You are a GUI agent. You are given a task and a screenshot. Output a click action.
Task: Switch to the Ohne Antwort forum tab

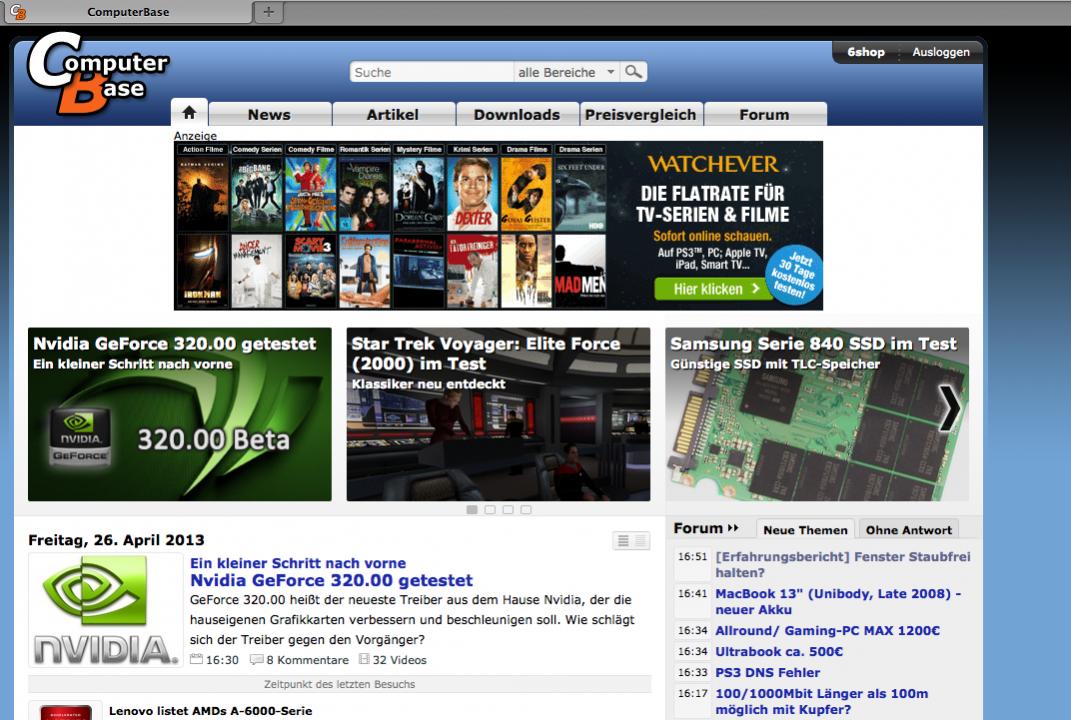click(x=908, y=530)
